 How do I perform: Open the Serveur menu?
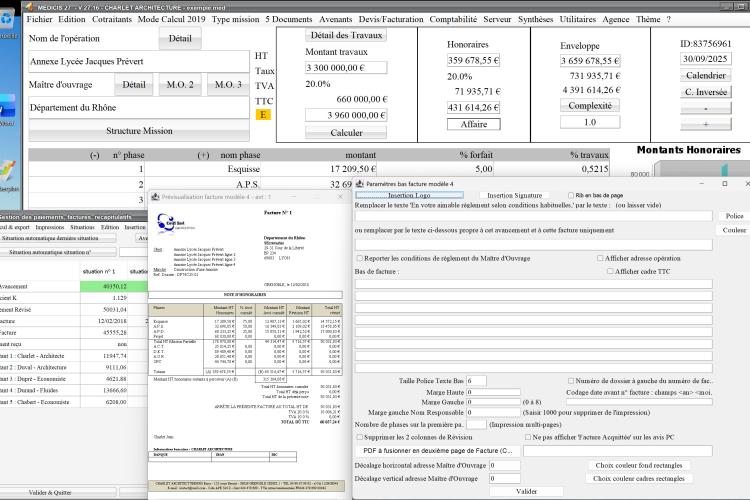pos(497,20)
